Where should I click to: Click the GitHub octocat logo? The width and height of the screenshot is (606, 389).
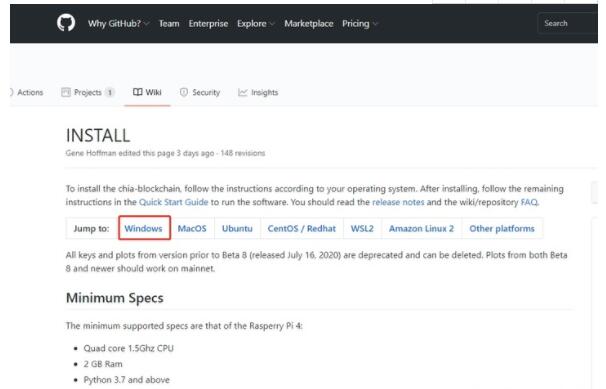pyautogui.click(x=66, y=23)
